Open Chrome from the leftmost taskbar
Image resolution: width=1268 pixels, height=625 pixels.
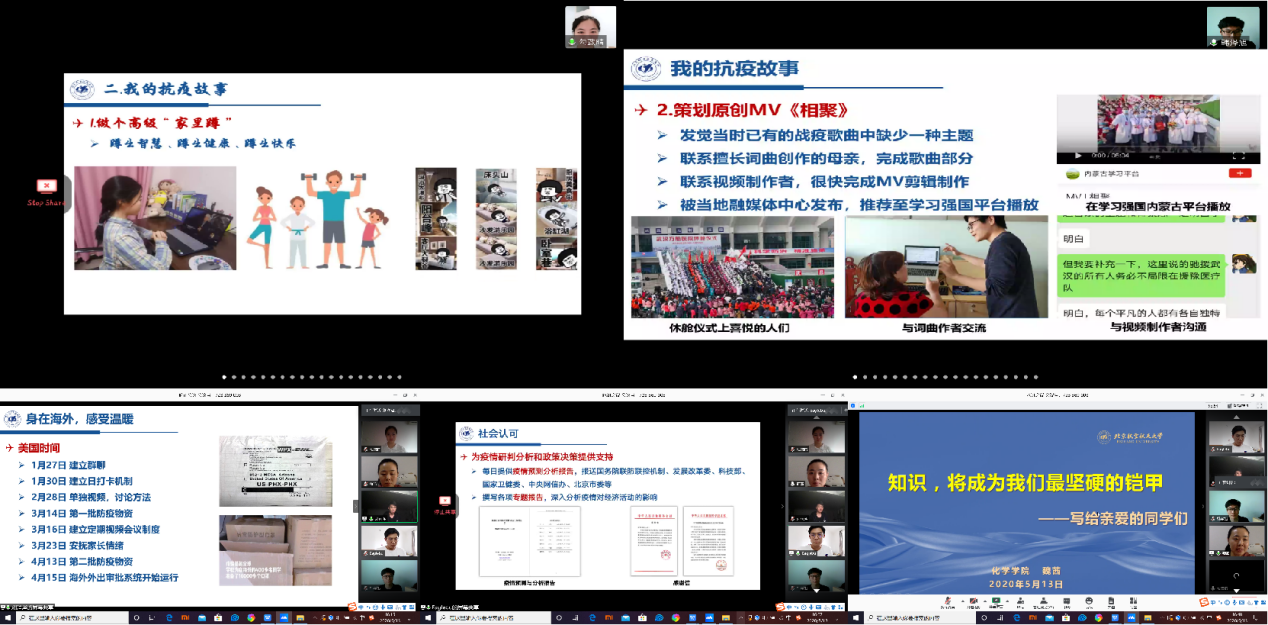click(250, 618)
